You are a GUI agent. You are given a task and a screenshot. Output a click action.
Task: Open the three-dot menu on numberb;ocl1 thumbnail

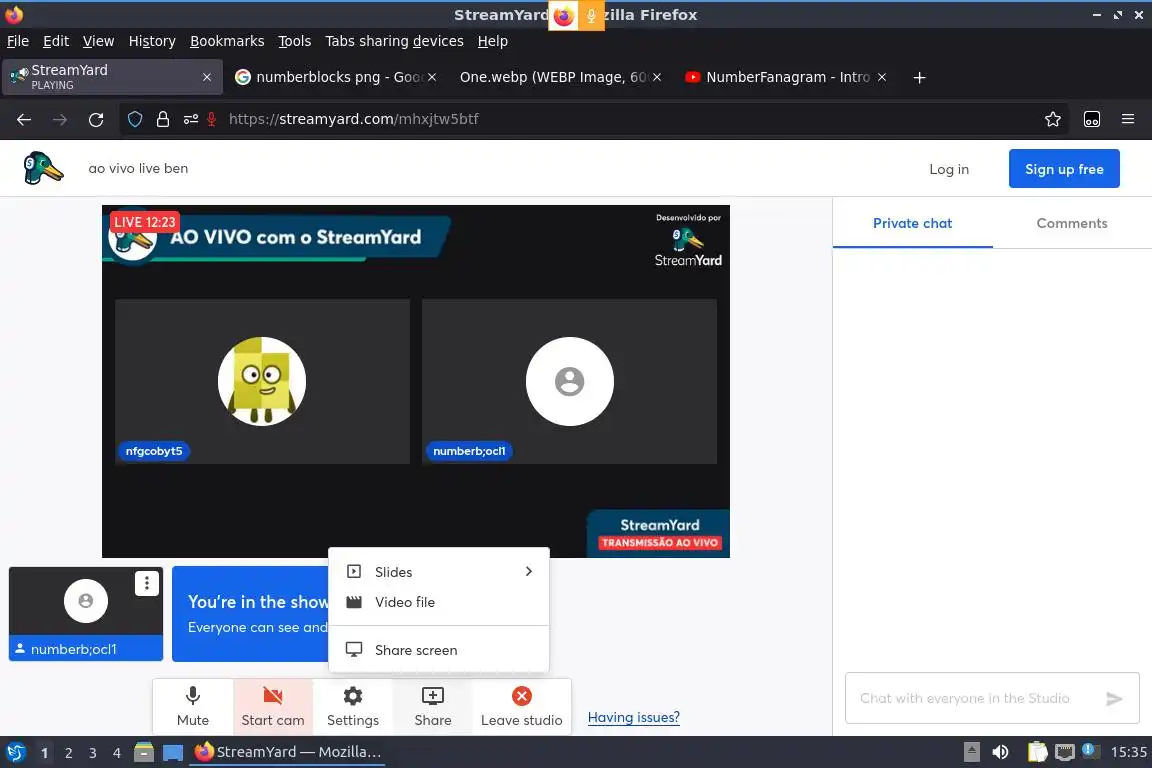[147, 584]
